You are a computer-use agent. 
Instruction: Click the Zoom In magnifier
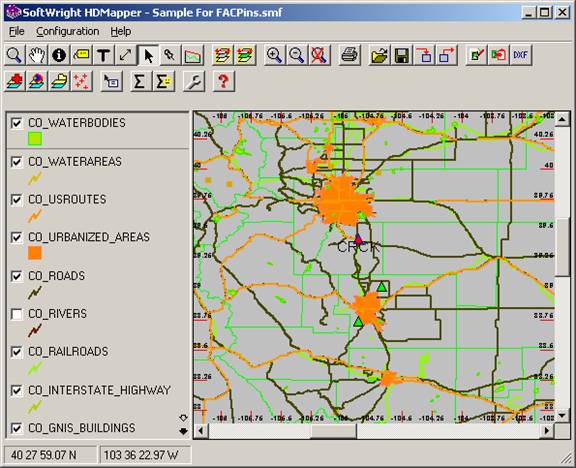[274, 55]
